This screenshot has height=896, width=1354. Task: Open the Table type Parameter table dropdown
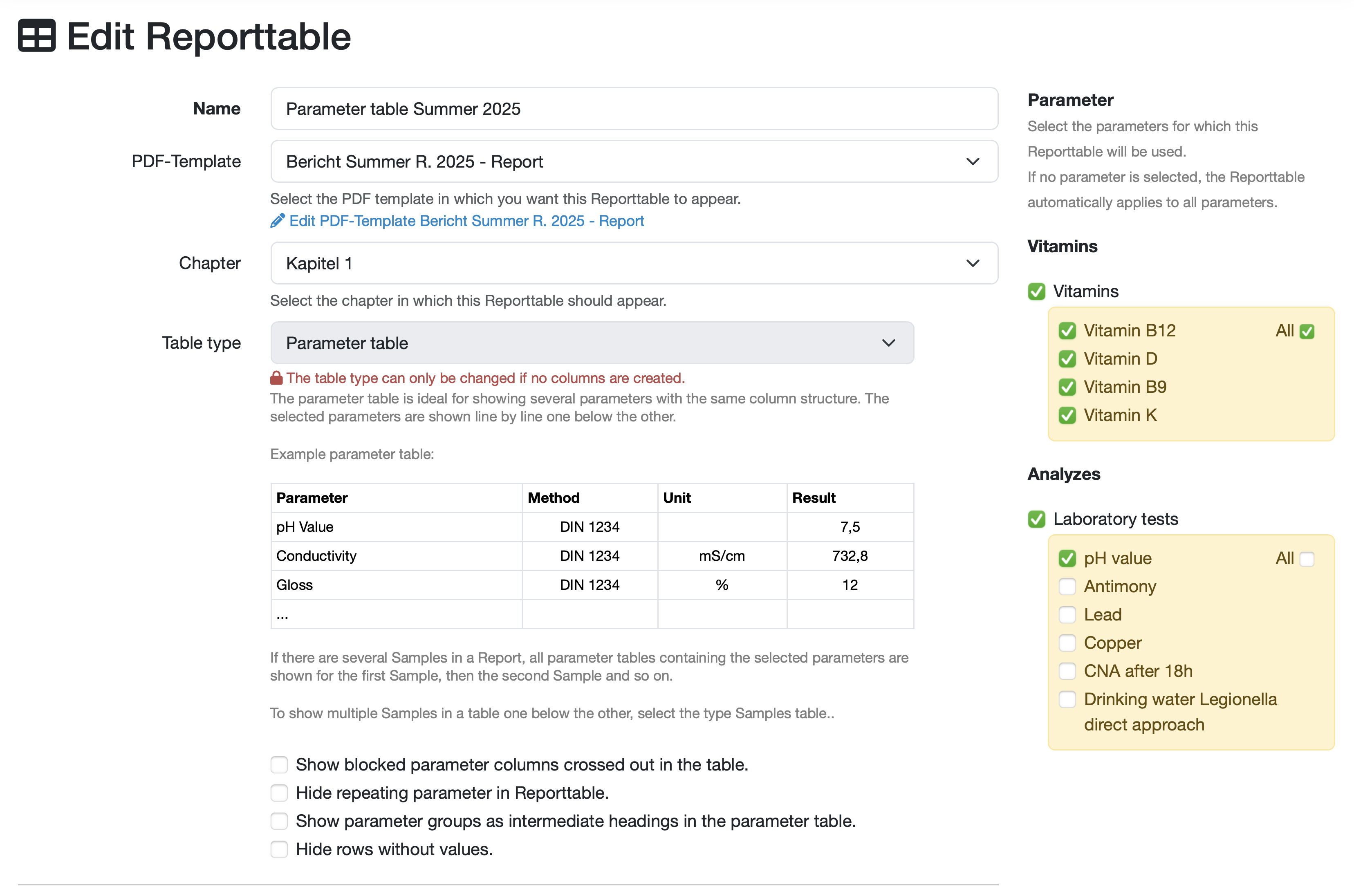(x=592, y=343)
